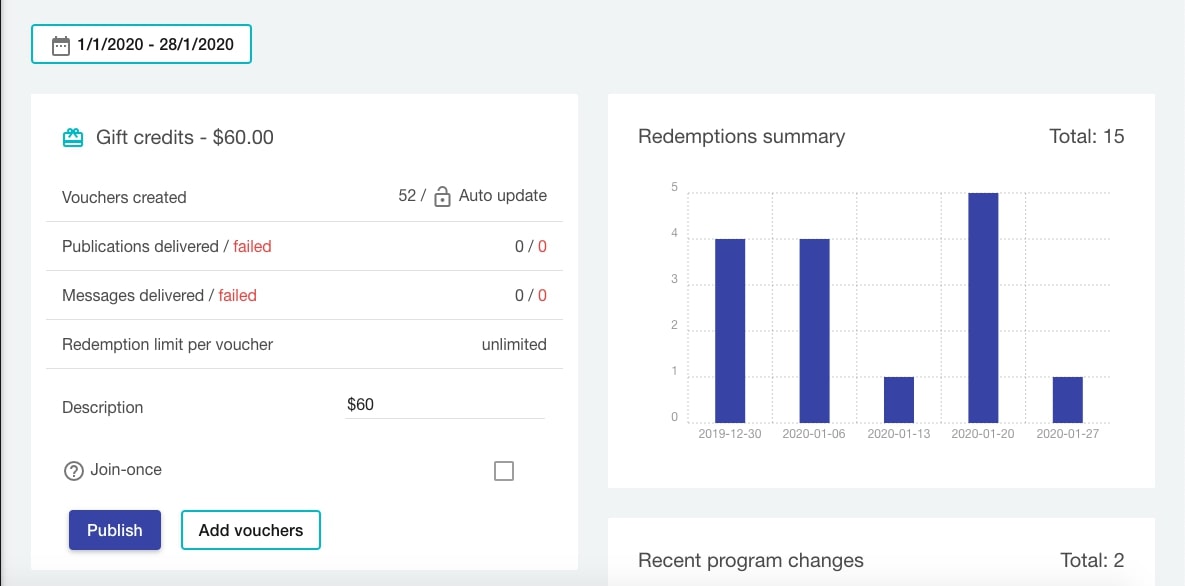Click the 2020-01-06 redemptions bar
This screenshot has height=586, width=1185.
click(814, 330)
